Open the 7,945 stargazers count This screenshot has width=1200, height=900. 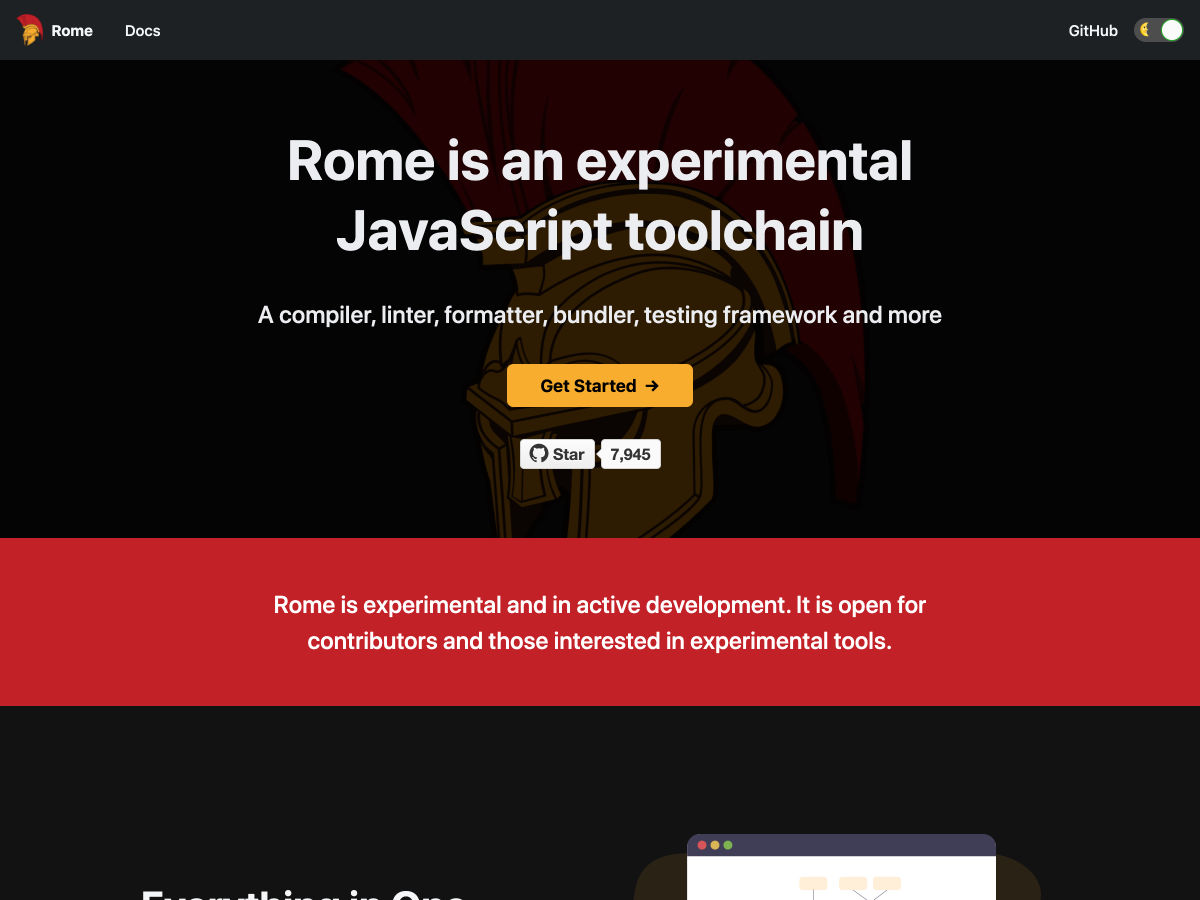[x=631, y=454]
